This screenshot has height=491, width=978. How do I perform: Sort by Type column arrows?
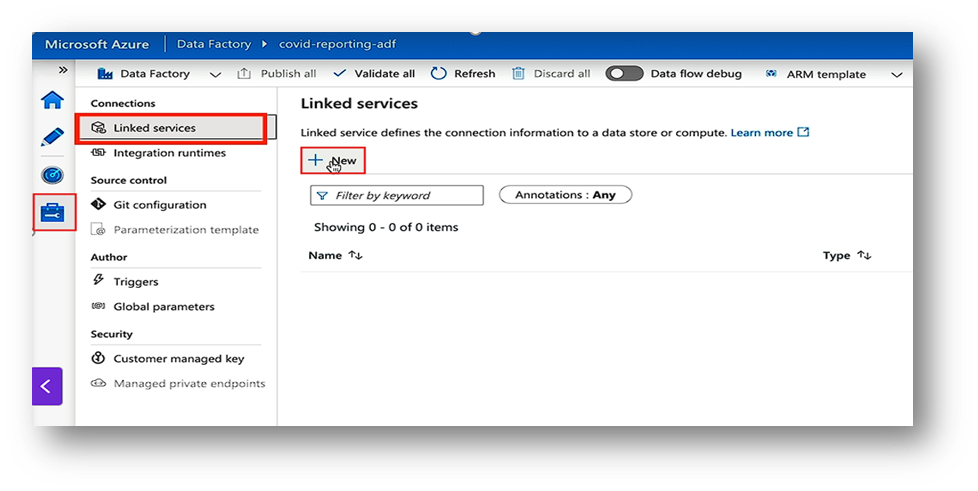coord(863,256)
